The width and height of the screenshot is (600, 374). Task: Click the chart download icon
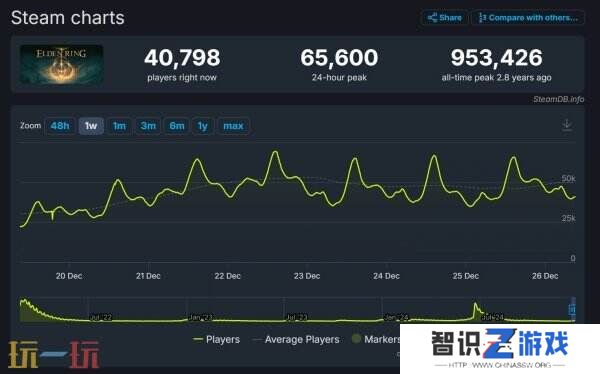[567, 125]
